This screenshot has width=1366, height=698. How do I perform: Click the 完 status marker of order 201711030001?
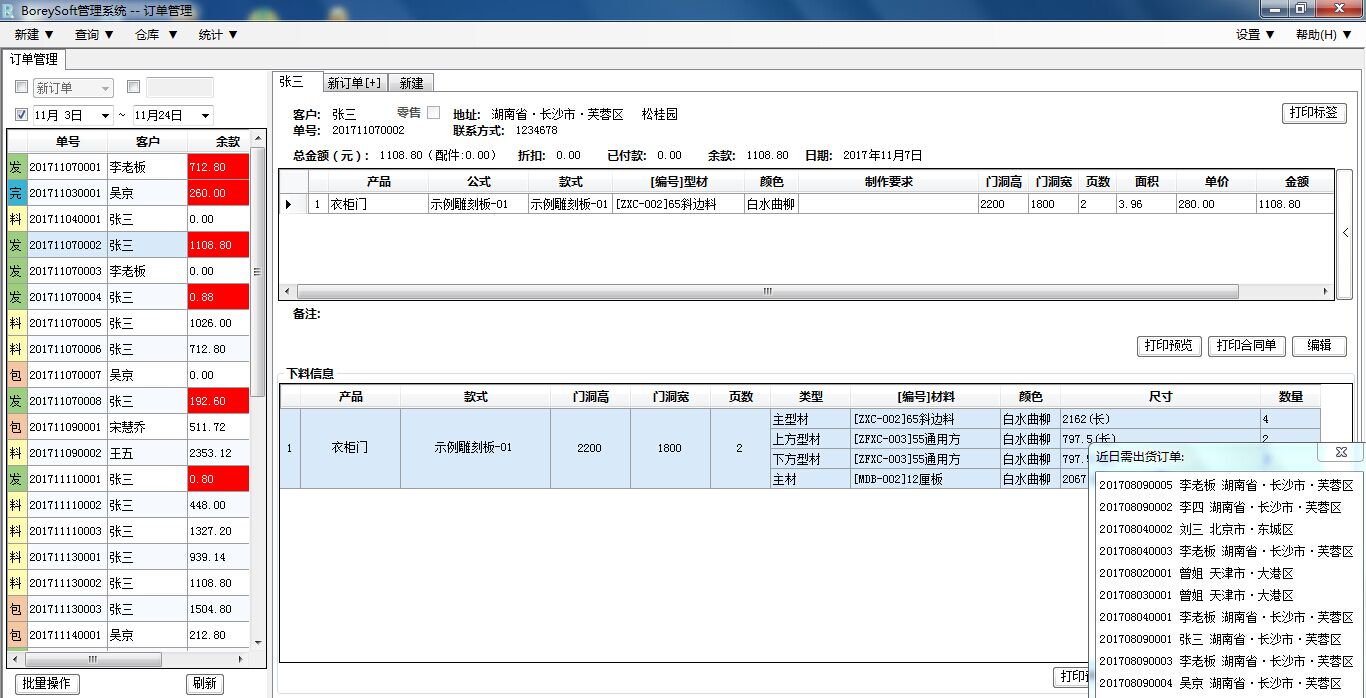click(16, 193)
